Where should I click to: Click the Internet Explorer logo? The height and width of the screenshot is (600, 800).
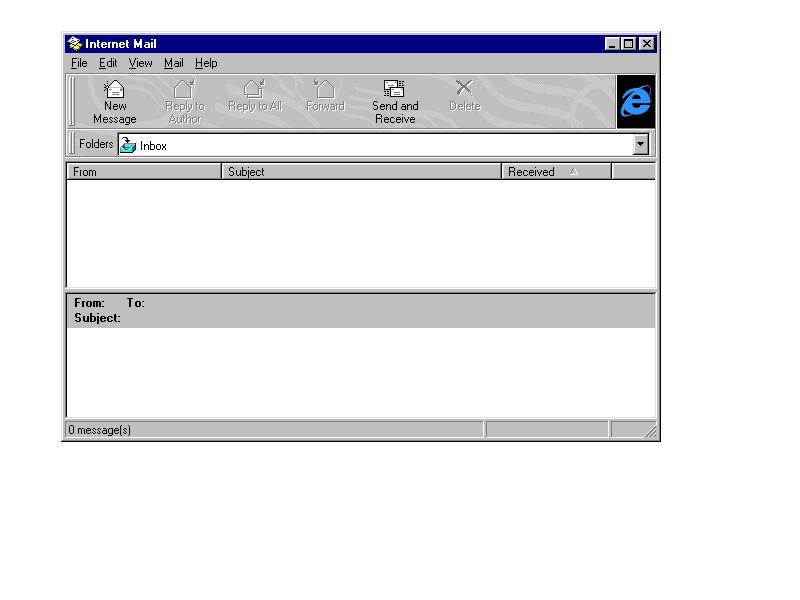click(636, 102)
